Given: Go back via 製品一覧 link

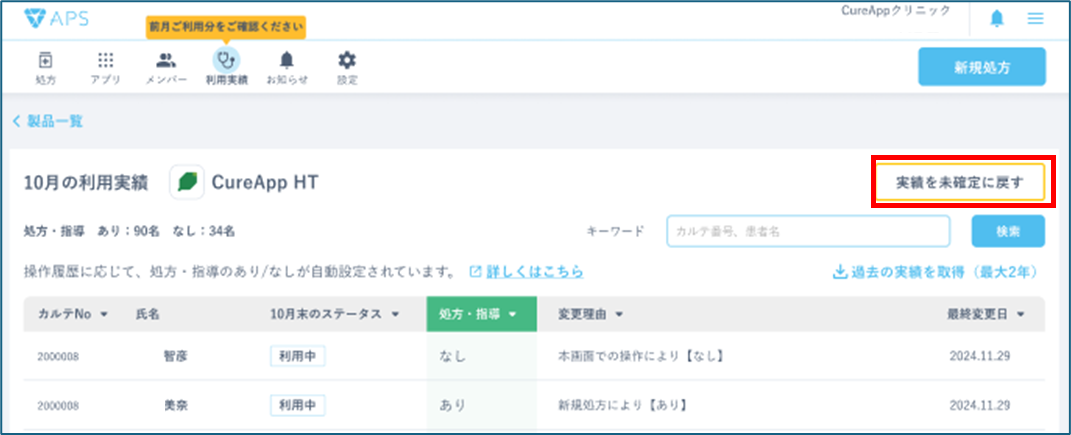Looking at the screenshot, I should pyautogui.click(x=48, y=122).
